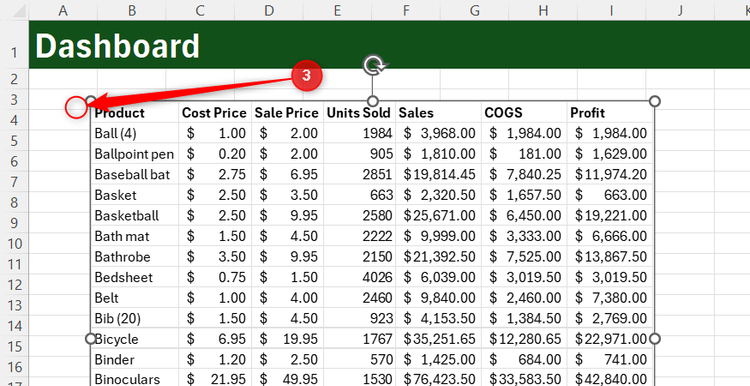
Task: Select row 8 header
Action: [14, 202]
